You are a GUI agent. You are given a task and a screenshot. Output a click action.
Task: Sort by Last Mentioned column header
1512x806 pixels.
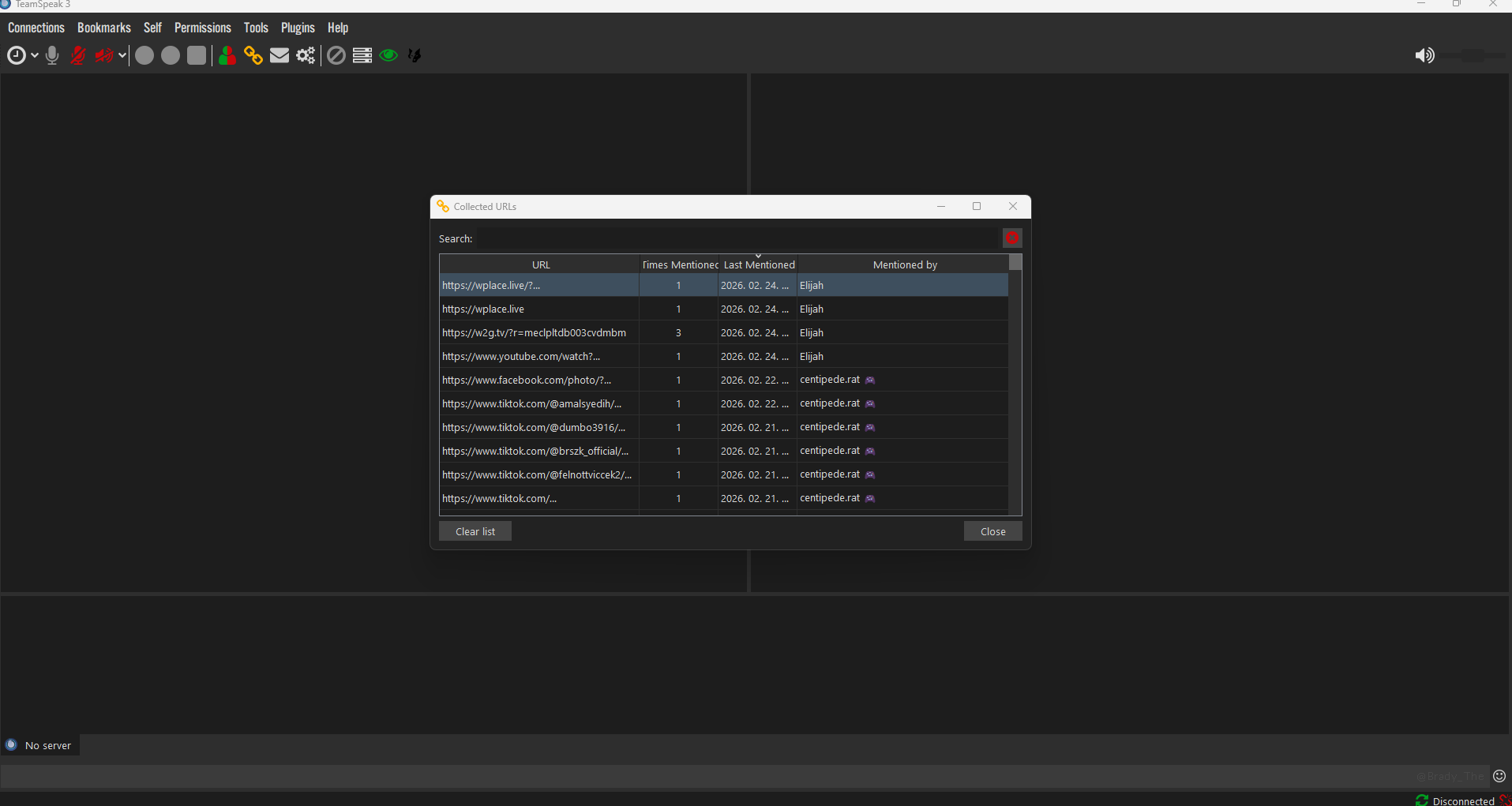[759, 264]
